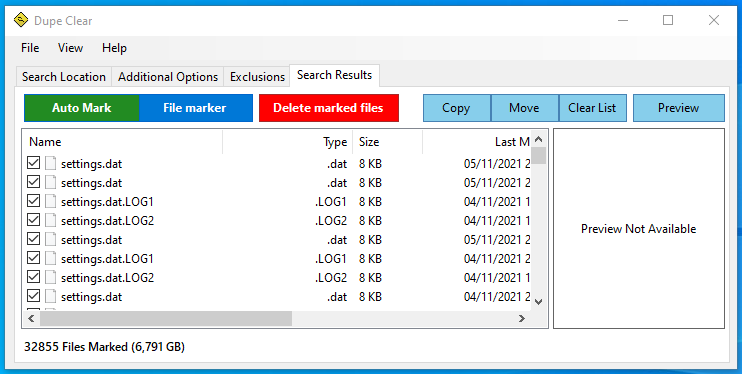Select settings.dat.LOG1 file name dated 04/11/2021 1
742x374 pixels.
pyautogui.click(x=107, y=202)
